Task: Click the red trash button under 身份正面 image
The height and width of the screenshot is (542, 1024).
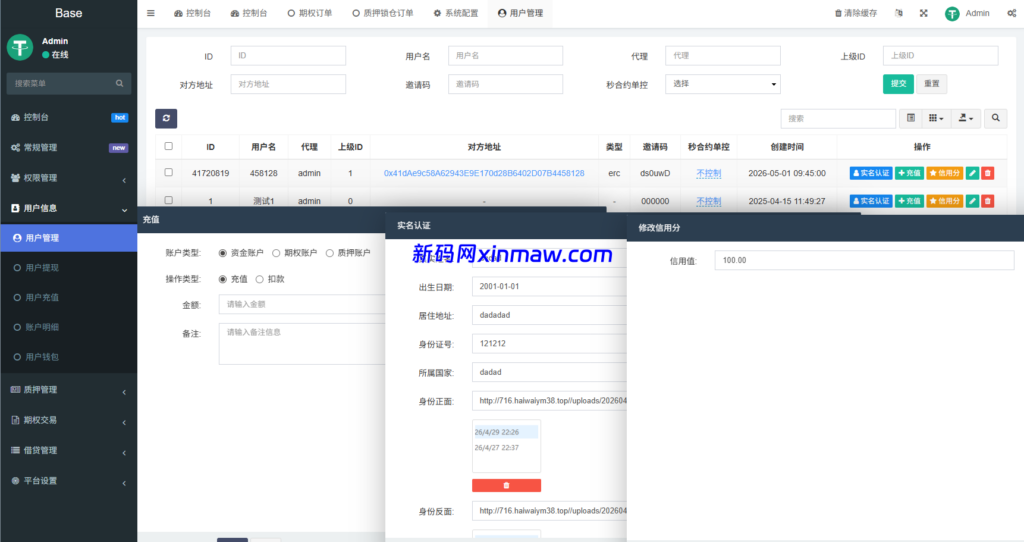Action: (506, 485)
